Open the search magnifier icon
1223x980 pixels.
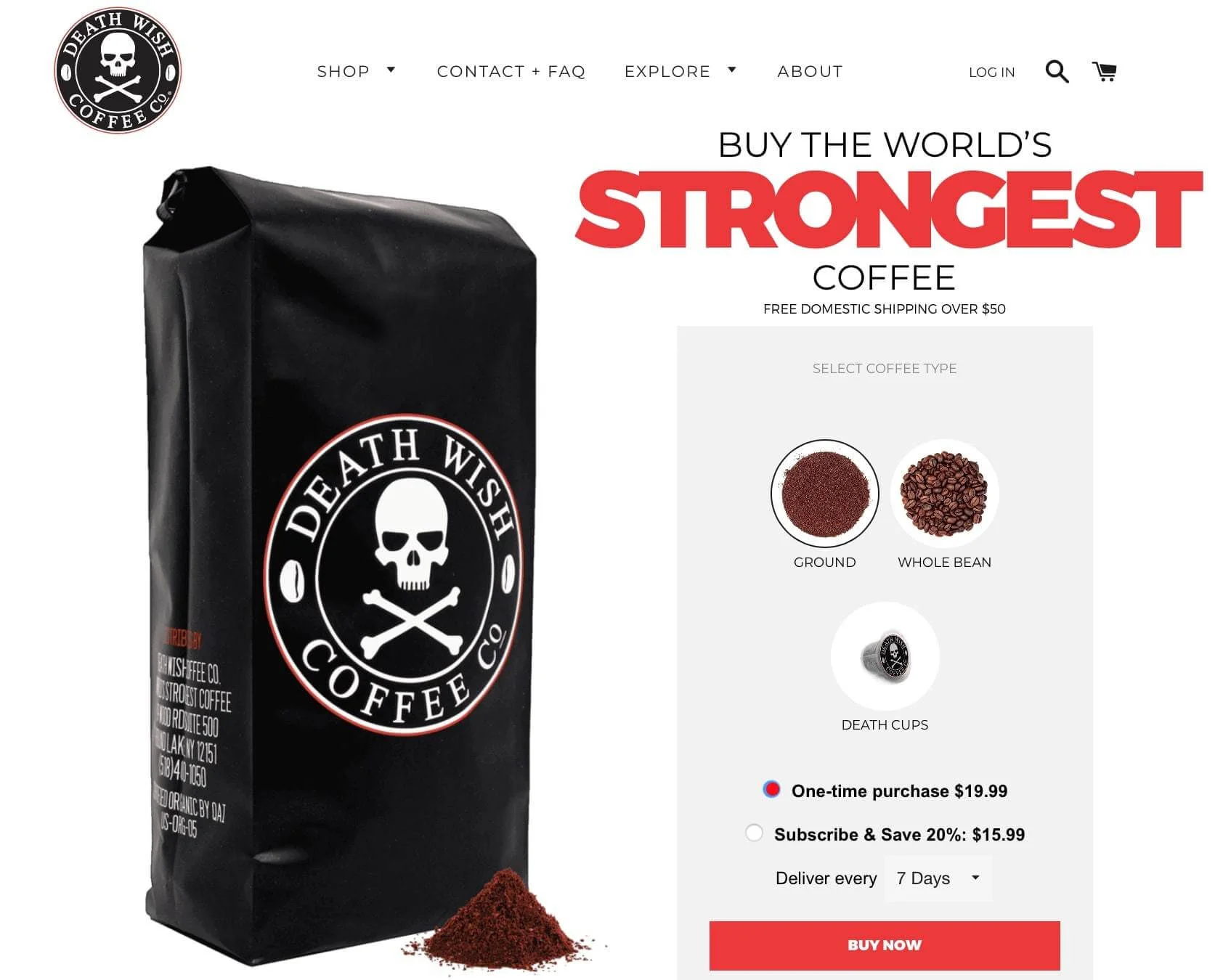(1057, 71)
